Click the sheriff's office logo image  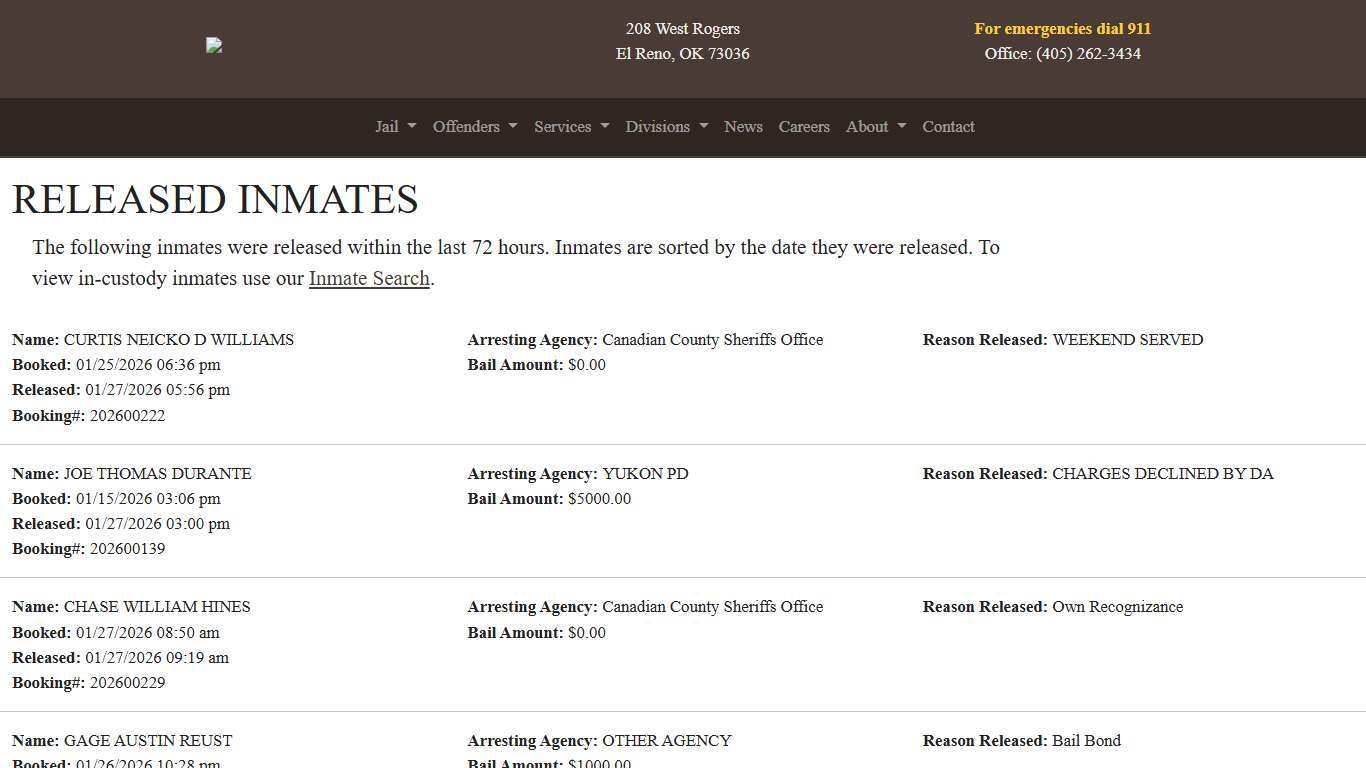(213, 45)
